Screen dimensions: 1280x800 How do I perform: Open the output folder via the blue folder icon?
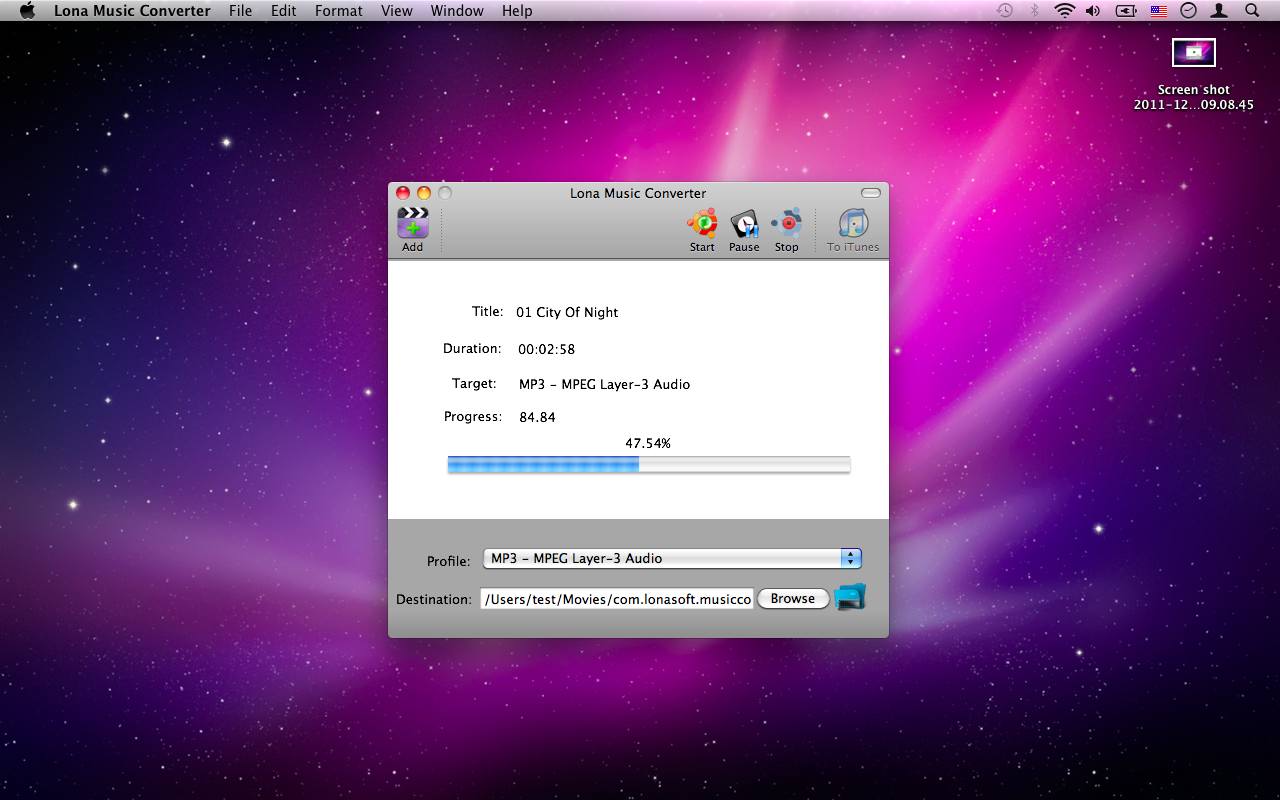click(x=850, y=597)
